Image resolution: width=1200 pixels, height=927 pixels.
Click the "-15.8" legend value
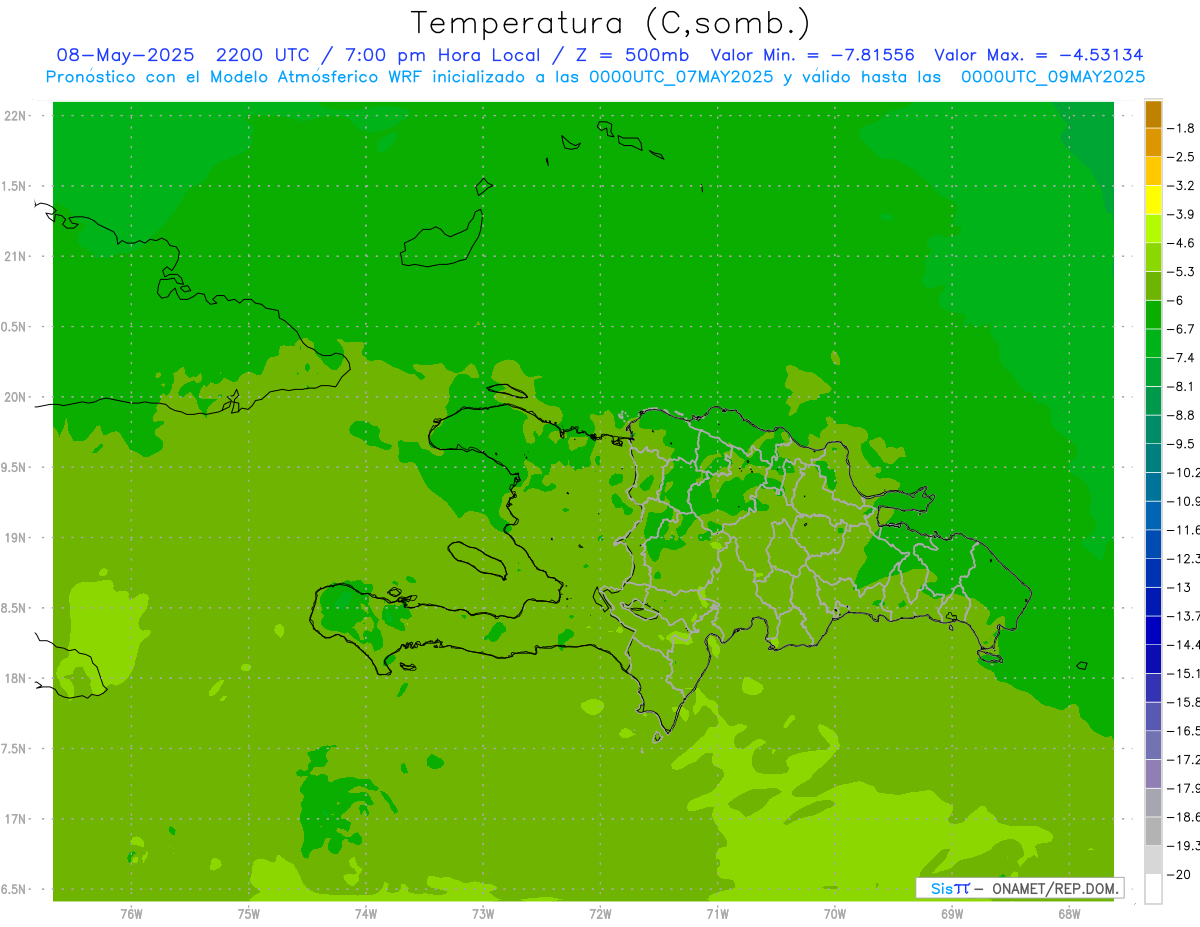pyautogui.click(x=1184, y=702)
